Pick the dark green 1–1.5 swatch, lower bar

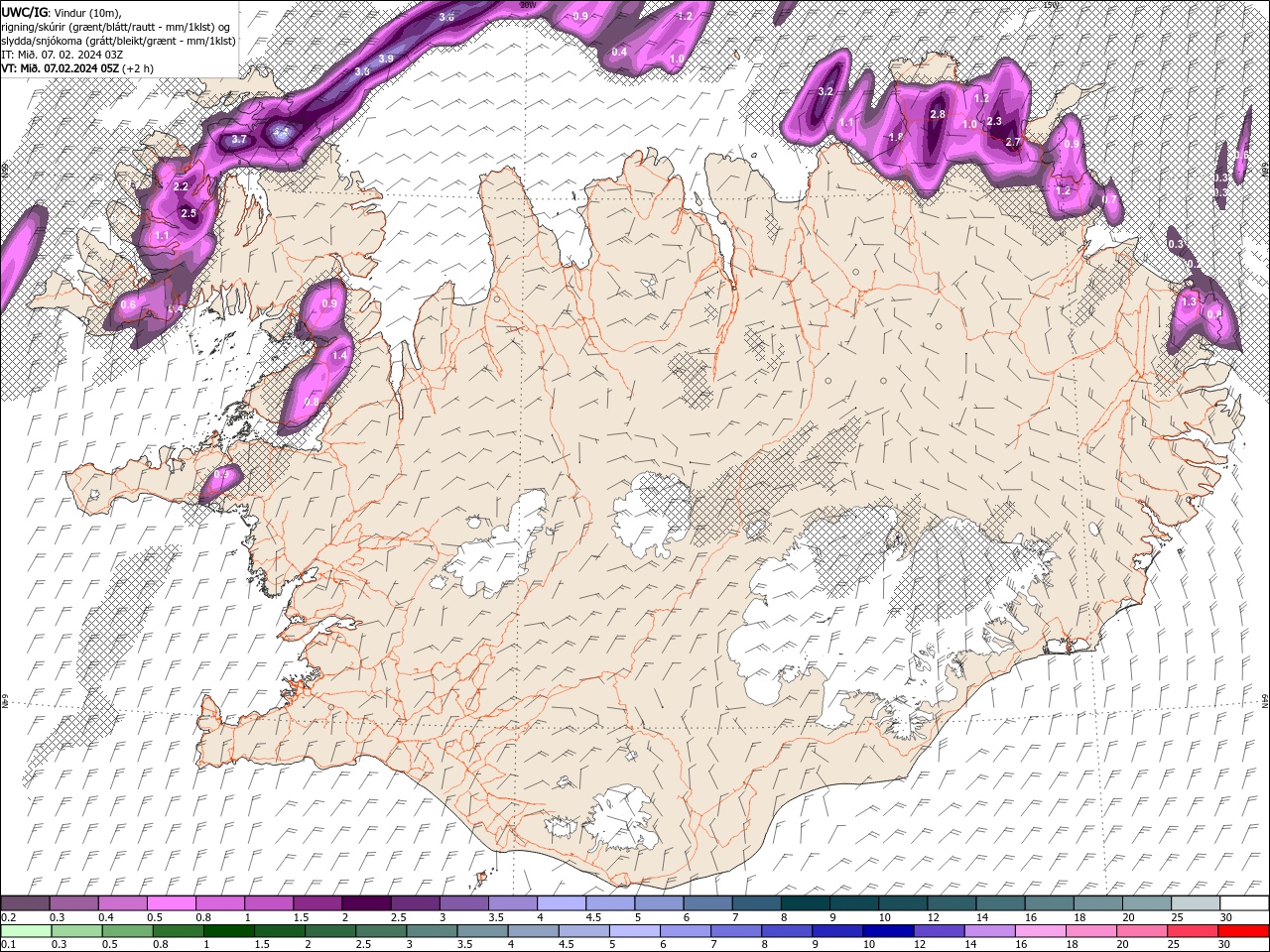229,931
